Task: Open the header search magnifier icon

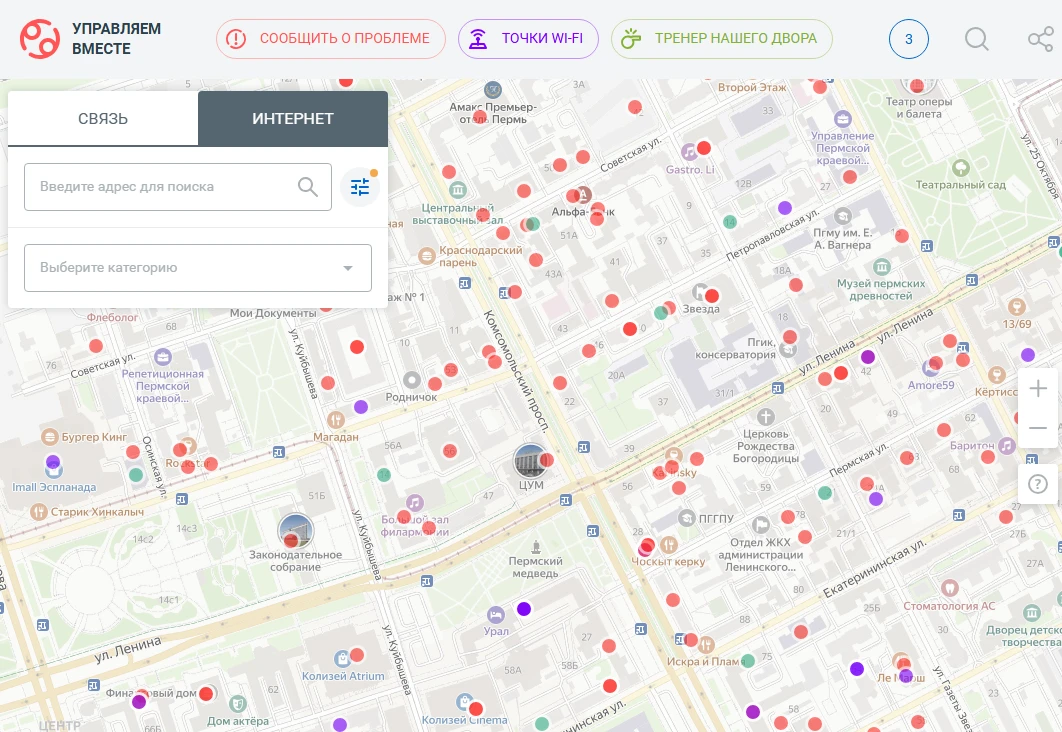Action: coord(976,39)
